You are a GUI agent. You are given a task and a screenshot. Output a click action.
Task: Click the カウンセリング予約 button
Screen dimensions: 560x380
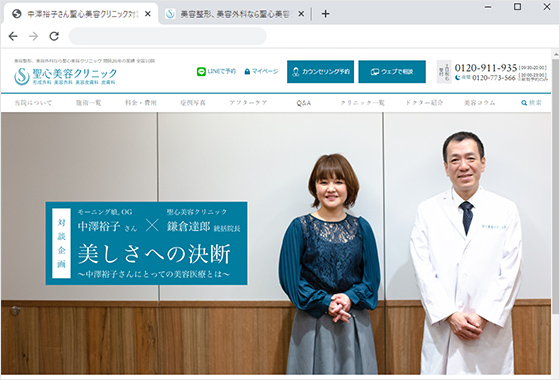[x=320, y=72]
